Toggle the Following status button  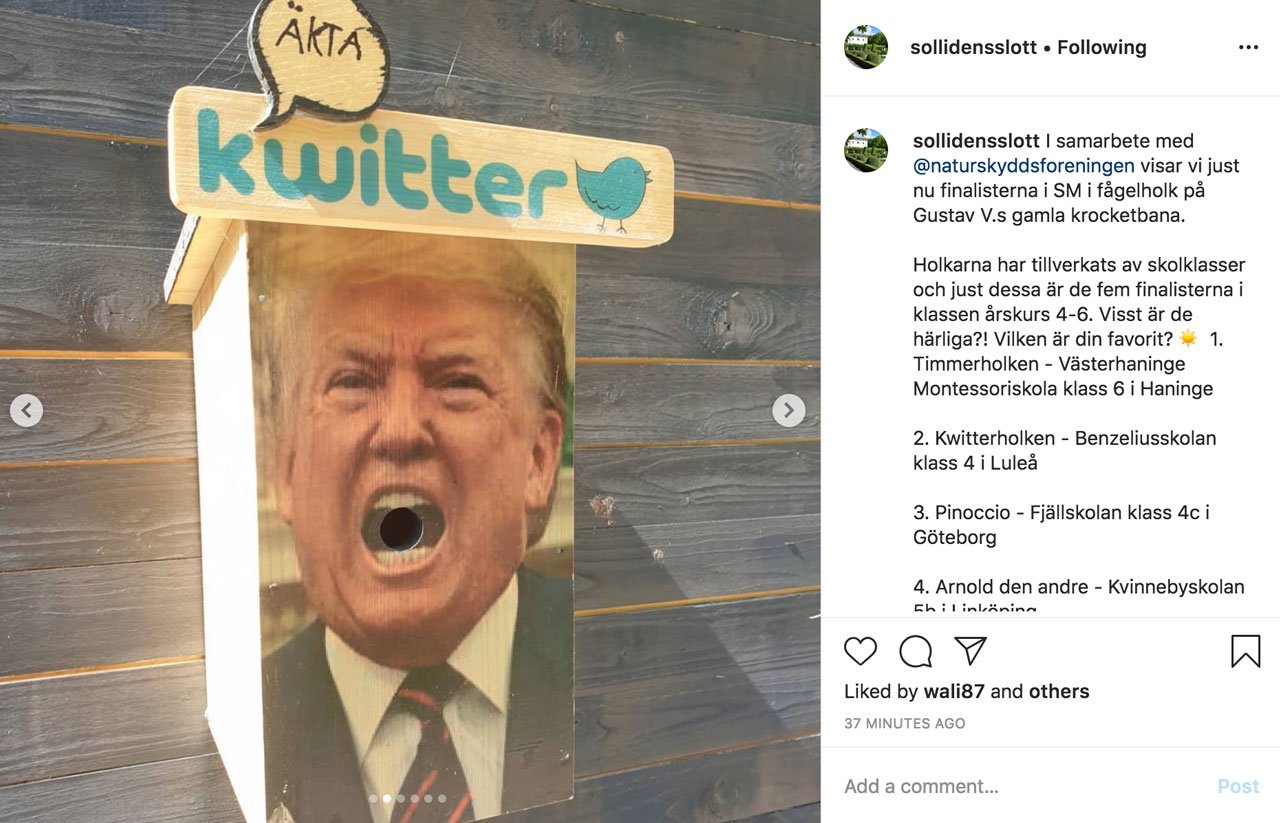1101,47
